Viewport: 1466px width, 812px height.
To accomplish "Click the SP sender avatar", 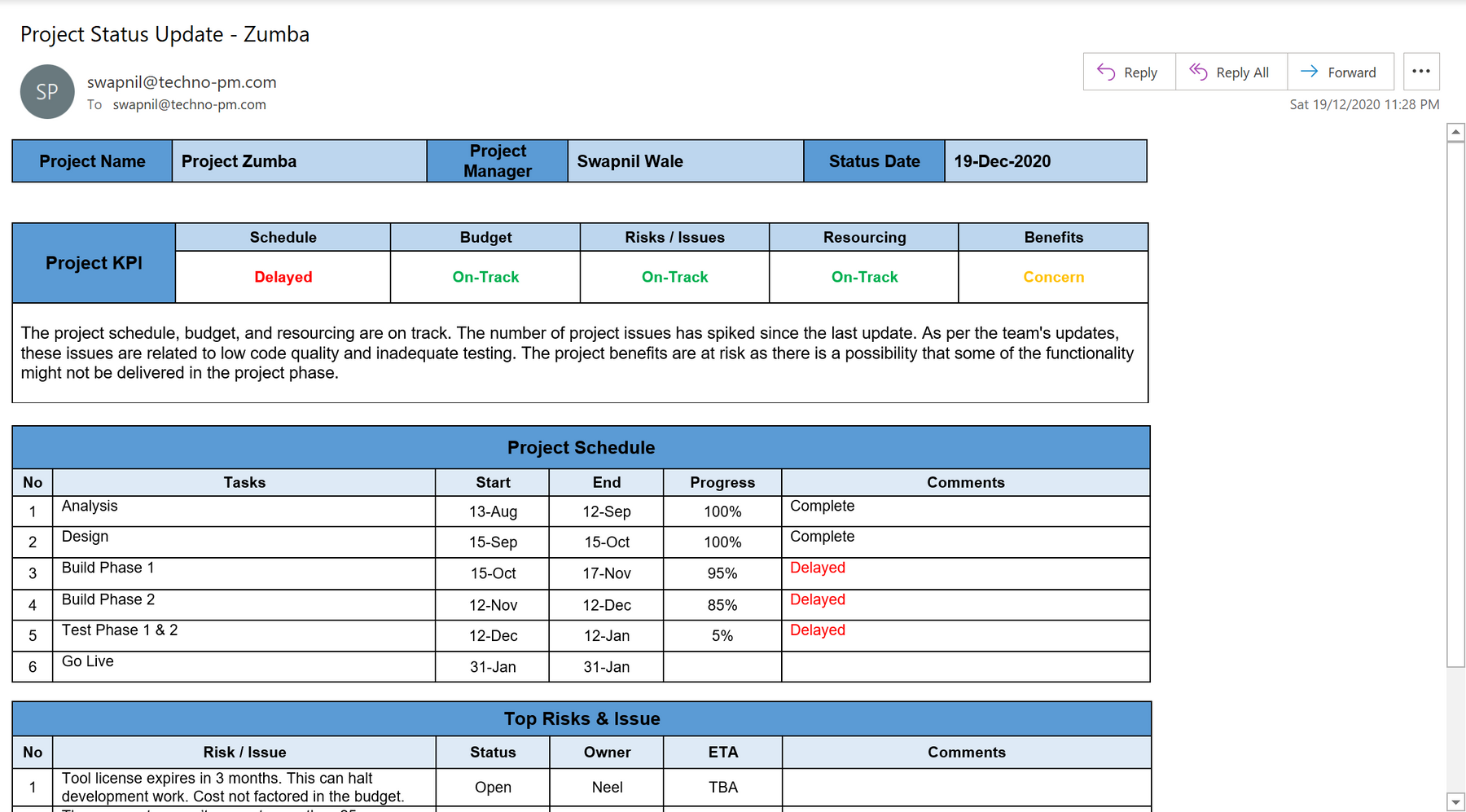I will click(47, 92).
